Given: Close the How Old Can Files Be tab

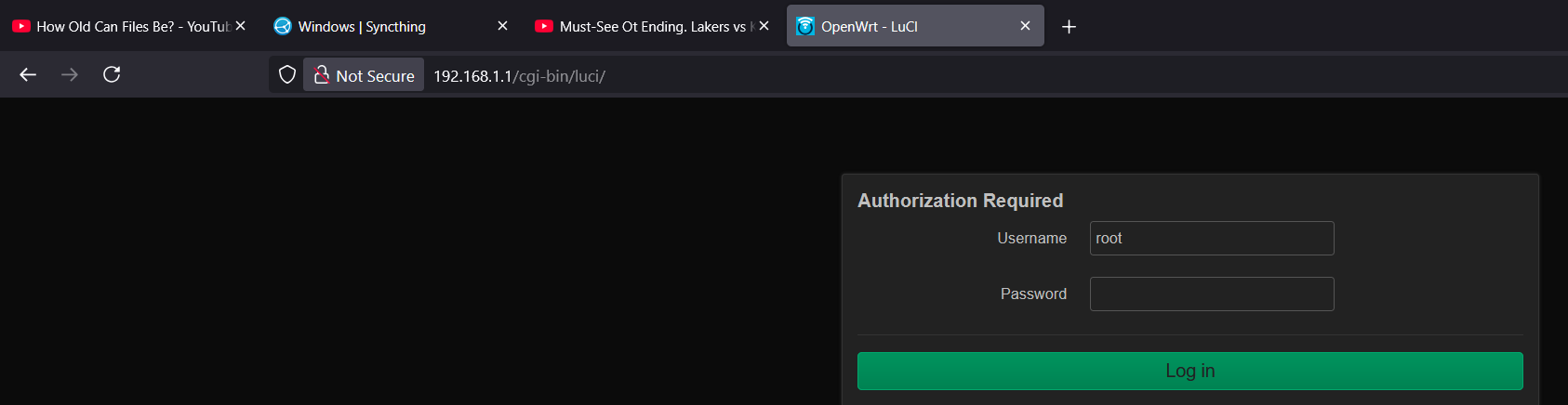Looking at the screenshot, I should (x=240, y=26).
